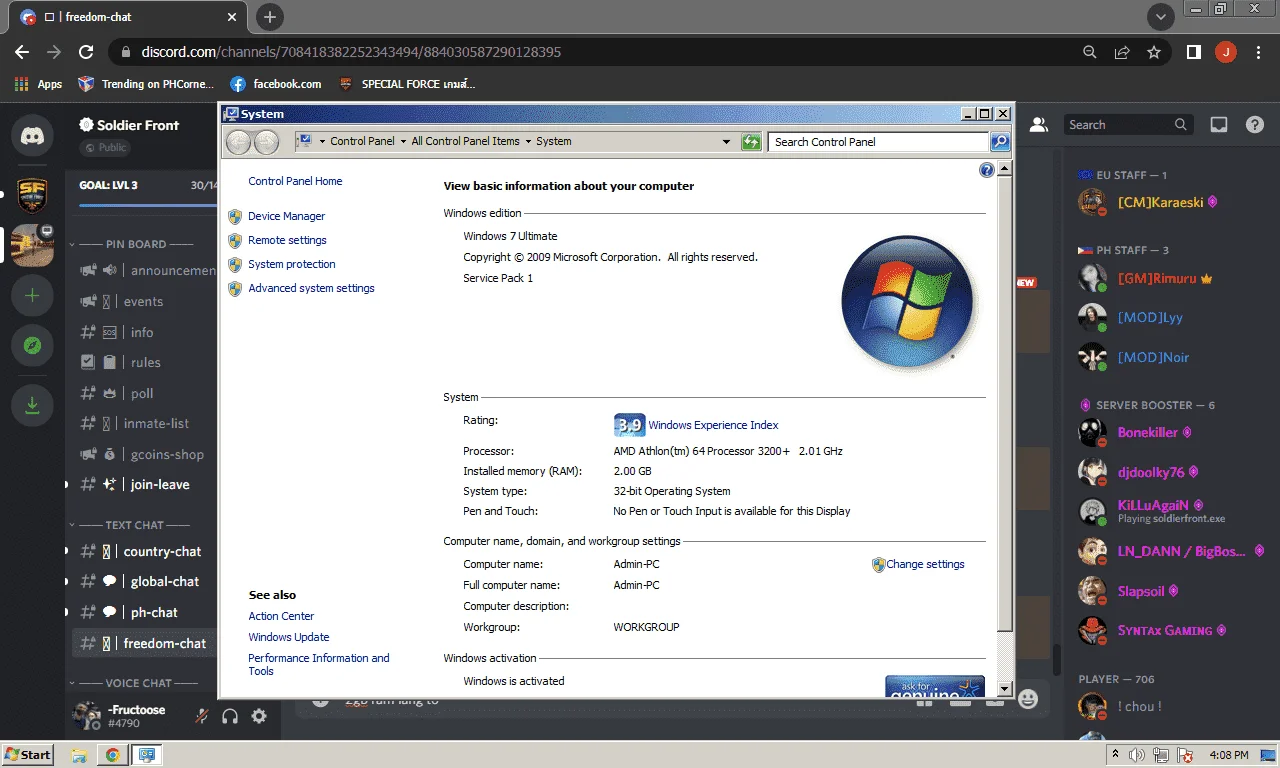Image resolution: width=1280 pixels, height=768 pixels.
Task: Click the Add a Server plus icon
Action: [32, 295]
